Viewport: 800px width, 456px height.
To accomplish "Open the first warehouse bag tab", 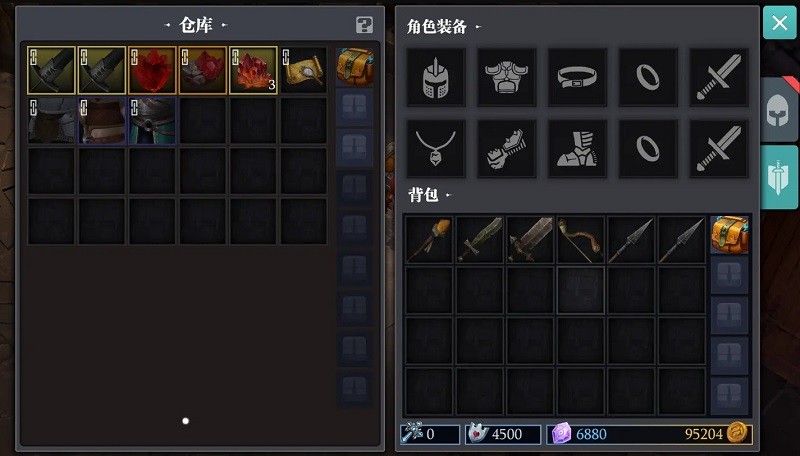I will (x=355, y=67).
